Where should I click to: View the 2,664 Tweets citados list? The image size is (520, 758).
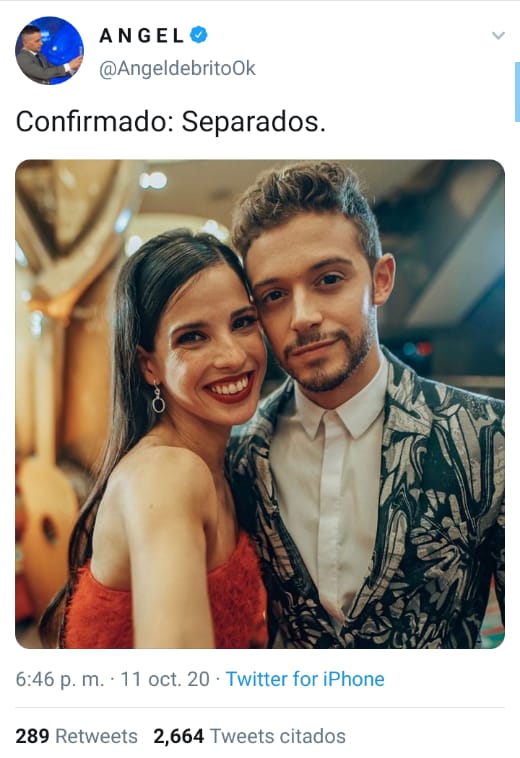(x=249, y=736)
